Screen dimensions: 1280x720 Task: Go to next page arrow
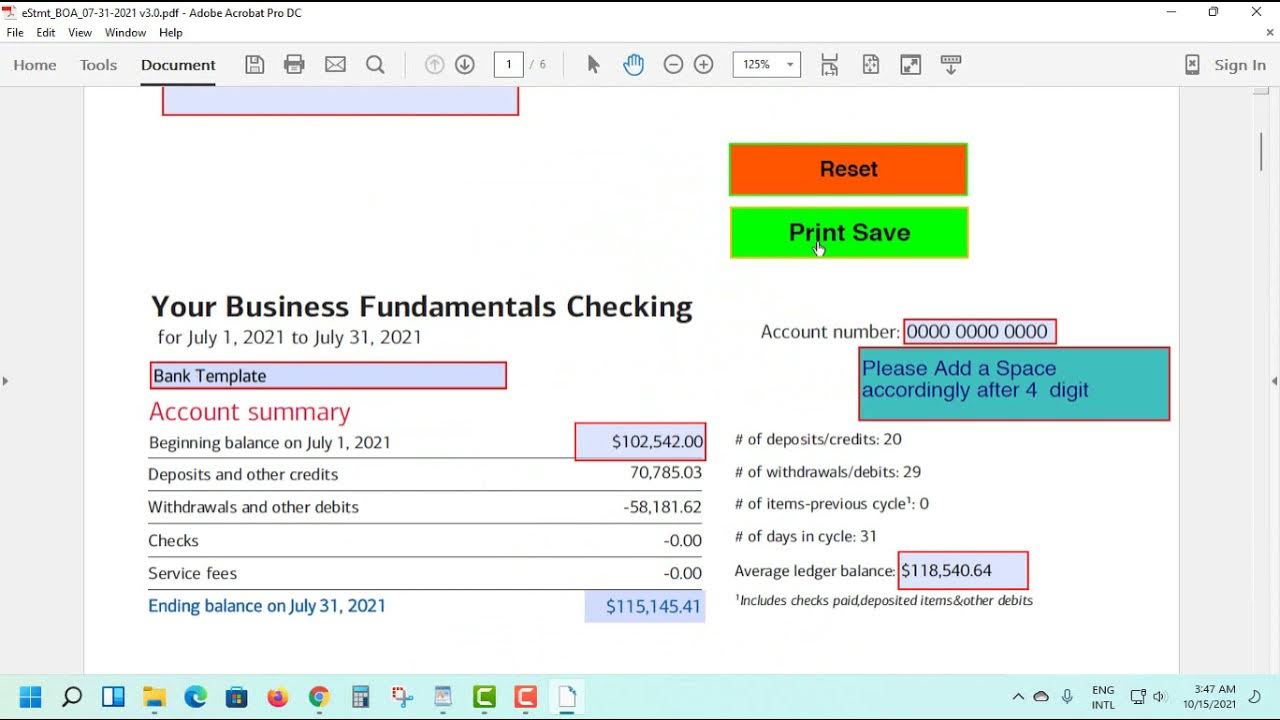pyautogui.click(x=465, y=65)
